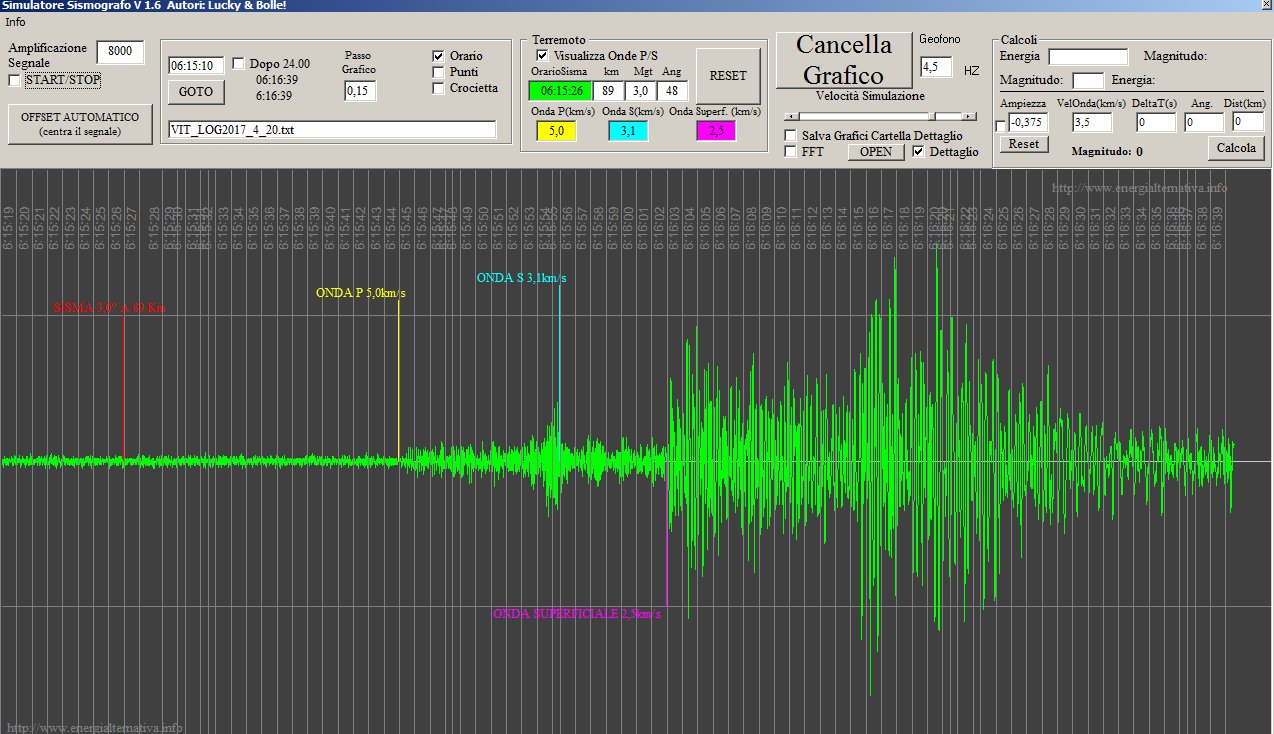Image resolution: width=1274 pixels, height=734 pixels.
Task: Enable the Crocietta checkbox
Action: click(x=438, y=88)
